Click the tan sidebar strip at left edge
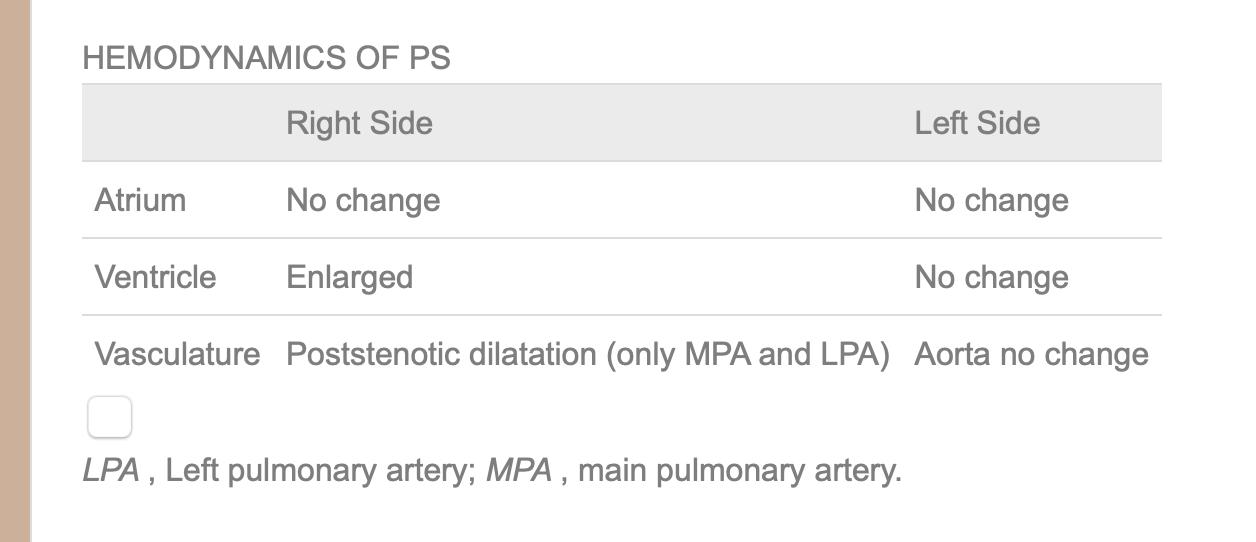The height and width of the screenshot is (542, 1256). [15, 271]
